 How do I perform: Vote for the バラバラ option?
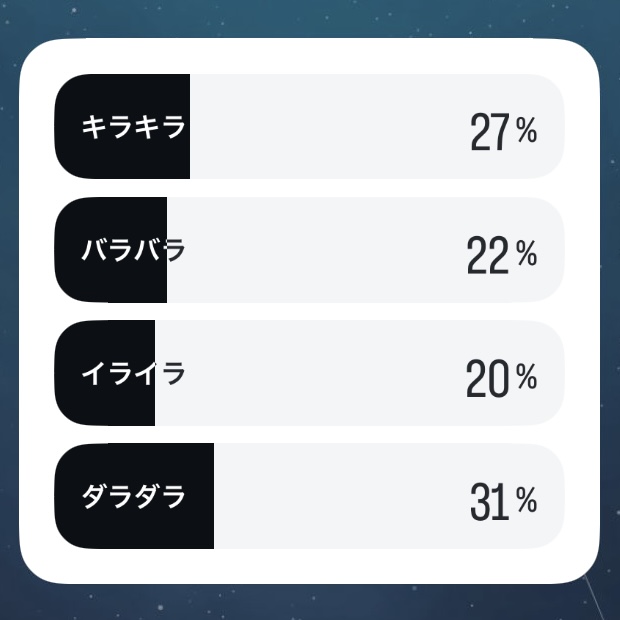[133, 250]
